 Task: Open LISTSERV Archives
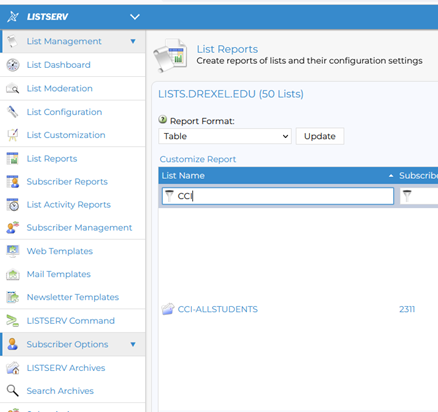[x=66, y=368]
